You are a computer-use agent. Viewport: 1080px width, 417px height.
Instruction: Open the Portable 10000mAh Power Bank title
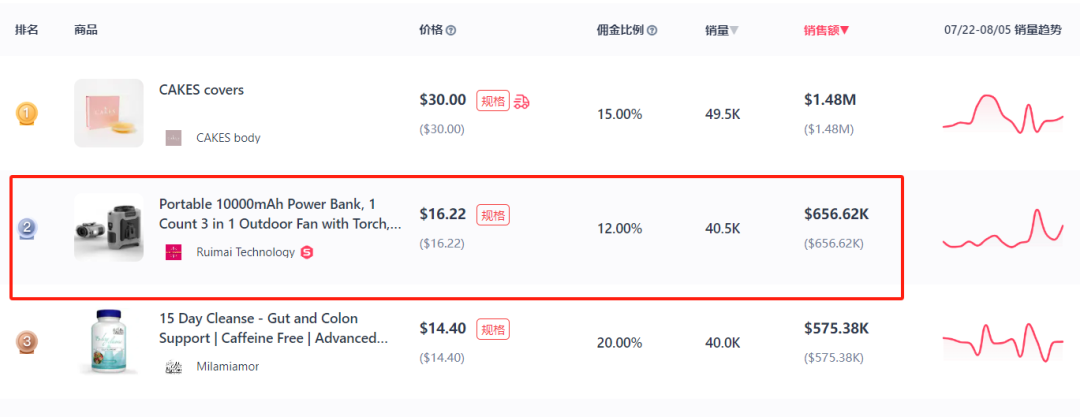(280, 214)
